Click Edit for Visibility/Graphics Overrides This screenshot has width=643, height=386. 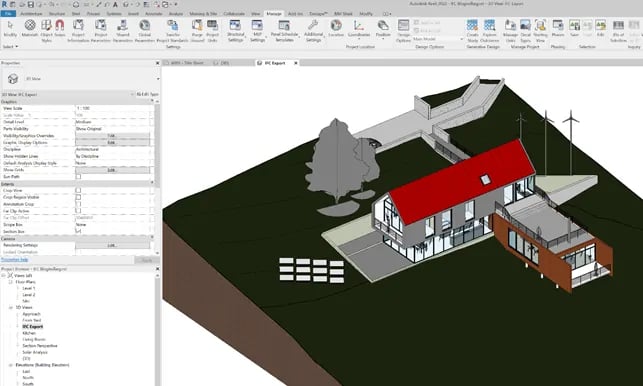click(x=112, y=136)
